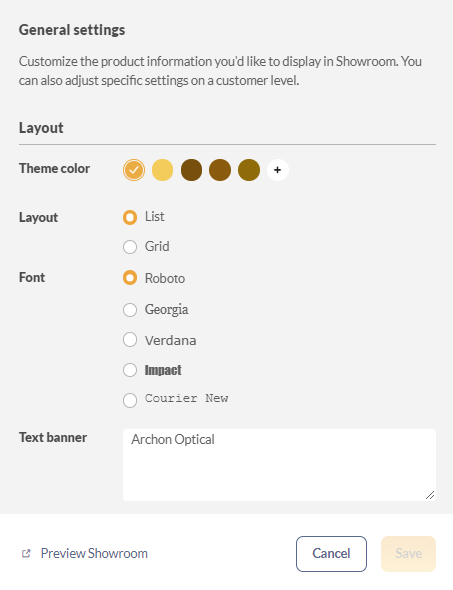Viewport: 453px width, 590px height.
Task: Click the plus icon to add theme color
Action: point(278,170)
